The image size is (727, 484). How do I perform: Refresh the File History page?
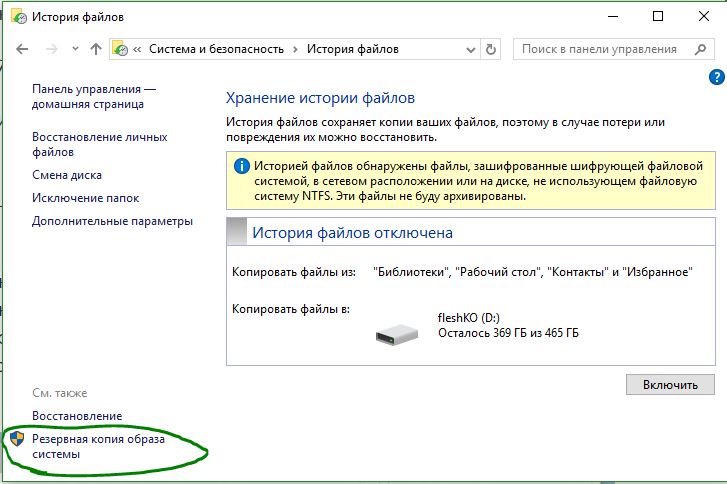coord(491,49)
